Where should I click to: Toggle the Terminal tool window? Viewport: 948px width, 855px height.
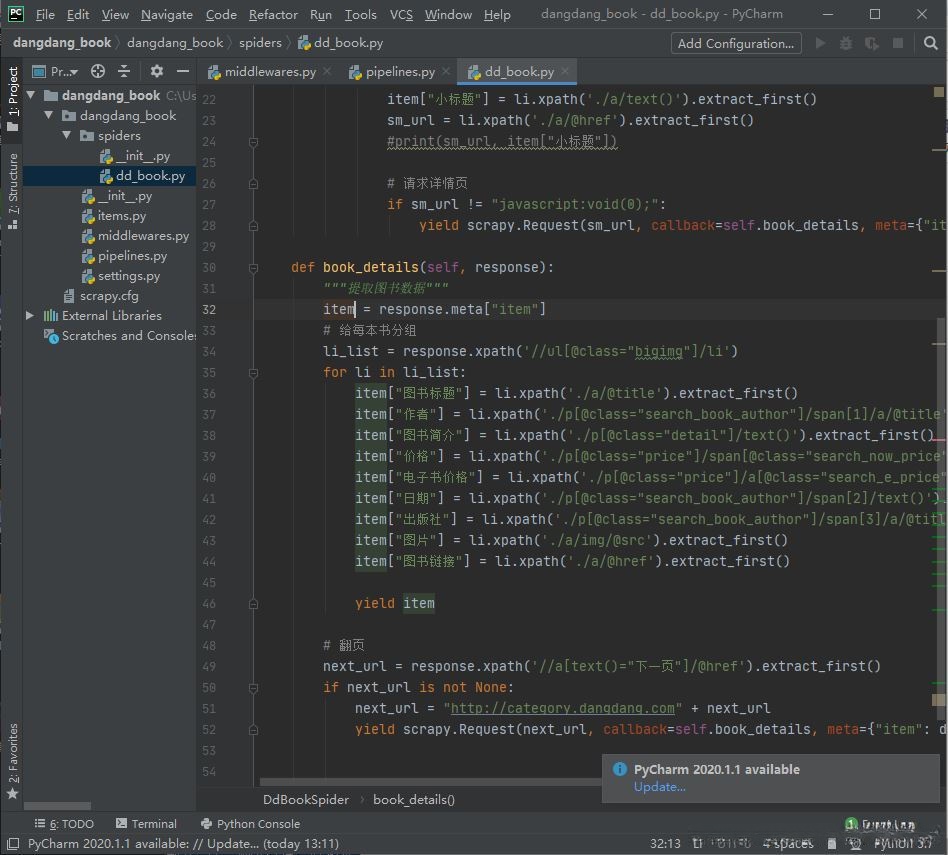coord(146,824)
